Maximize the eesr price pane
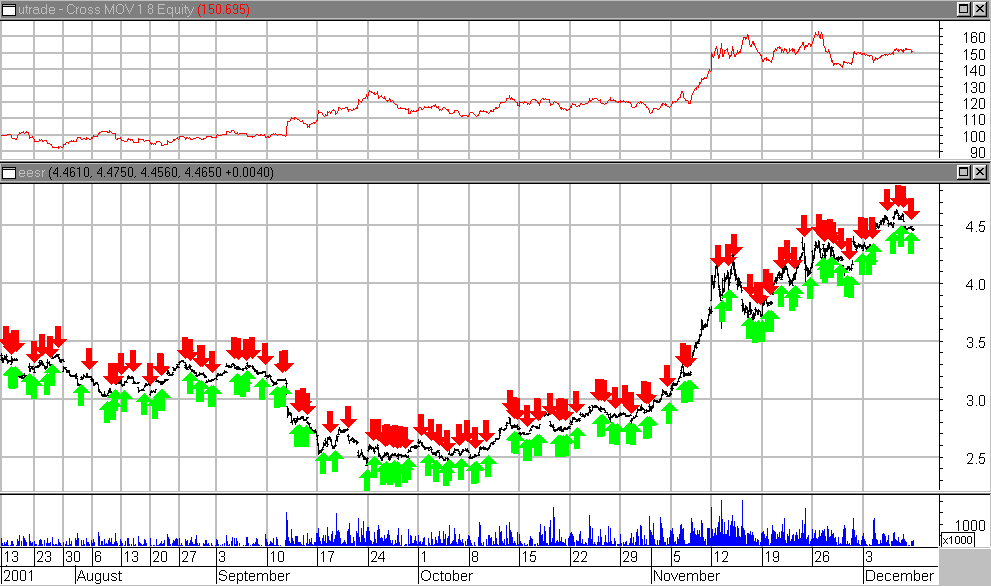The image size is (991, 586). [x=963, y=172]
